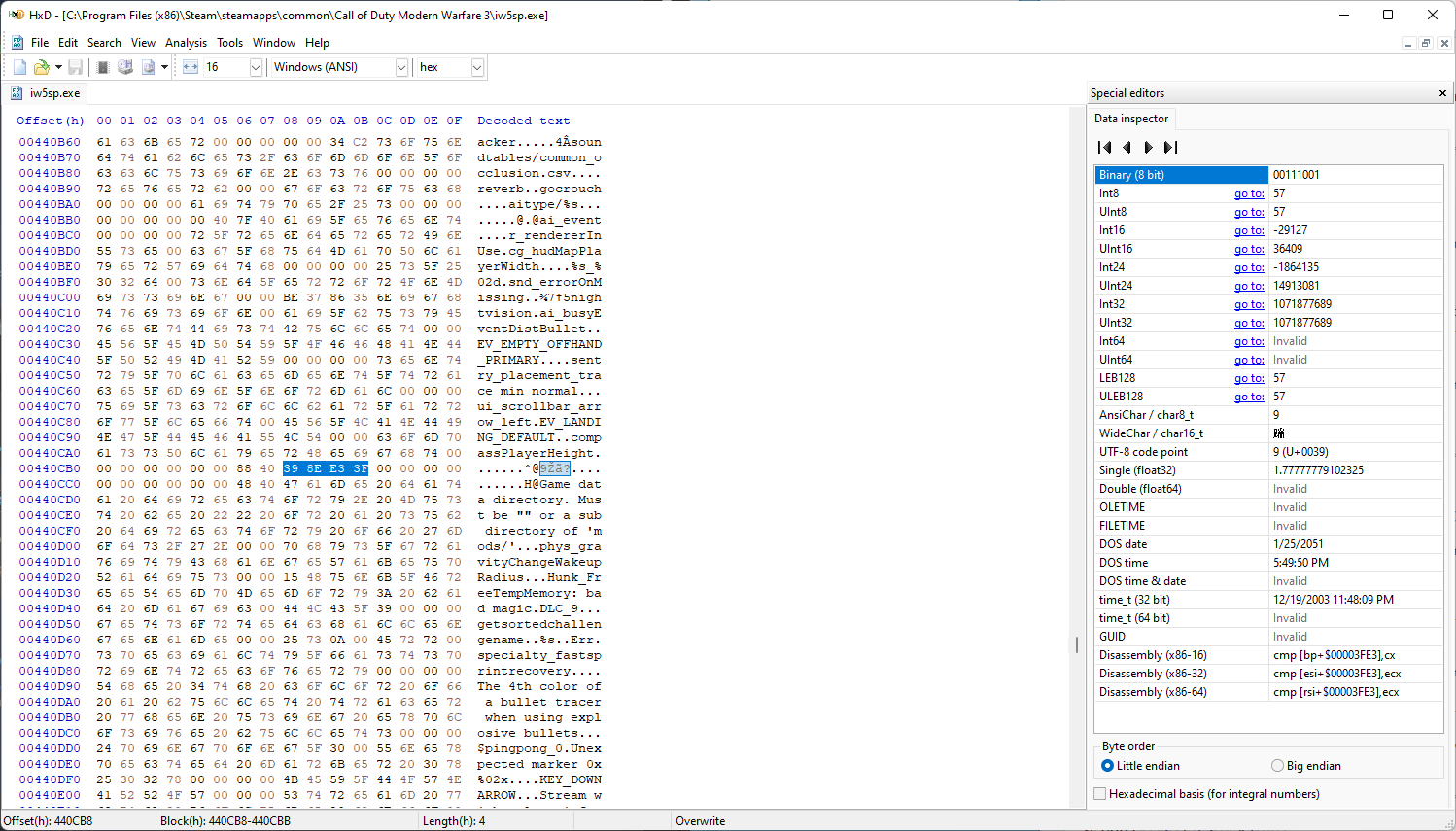The width and height of the screenshot is (1456, 831).
Task: Open the Tools menu
Action: point(229,43)
